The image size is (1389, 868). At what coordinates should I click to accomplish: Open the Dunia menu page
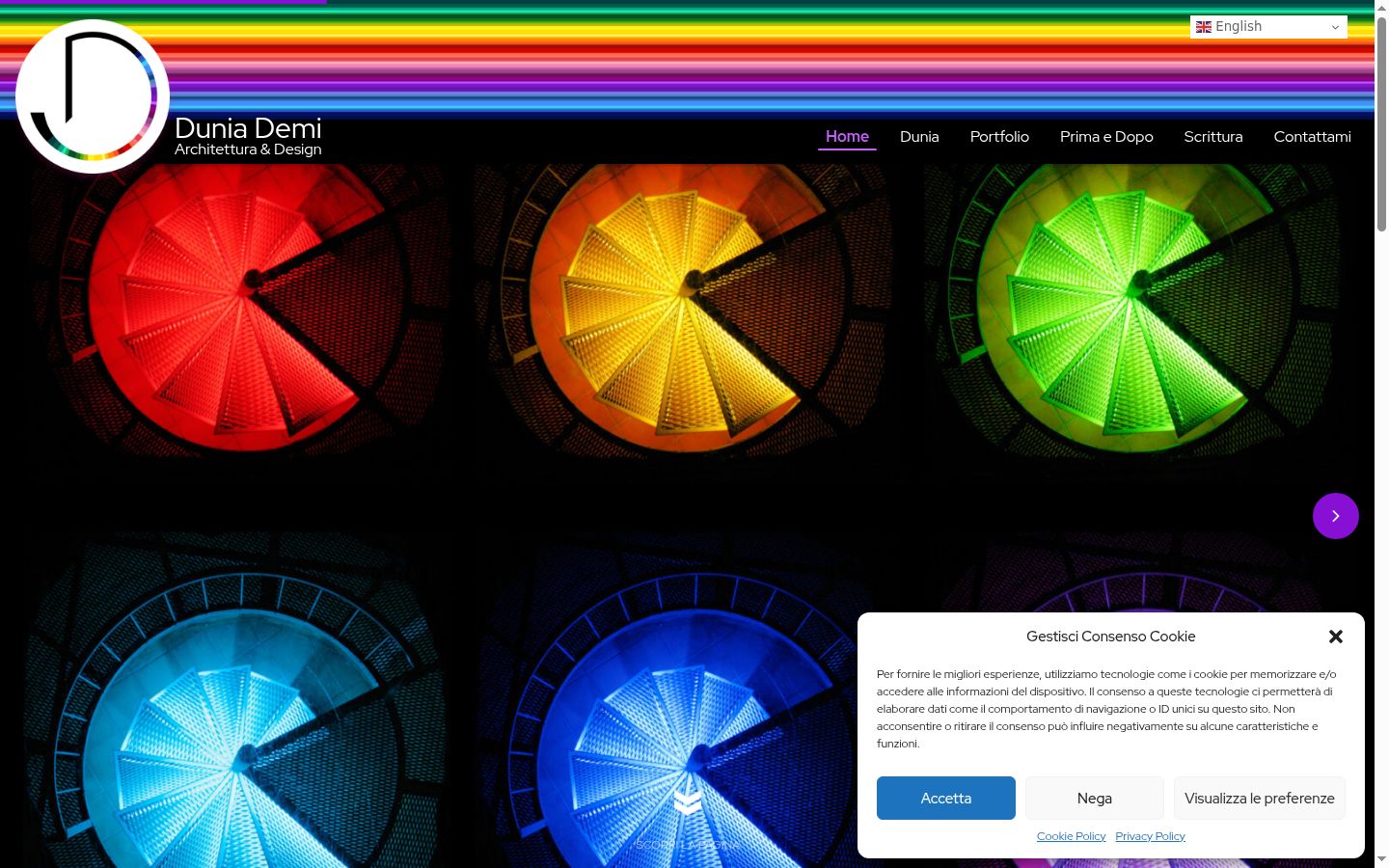coord(919,137)
